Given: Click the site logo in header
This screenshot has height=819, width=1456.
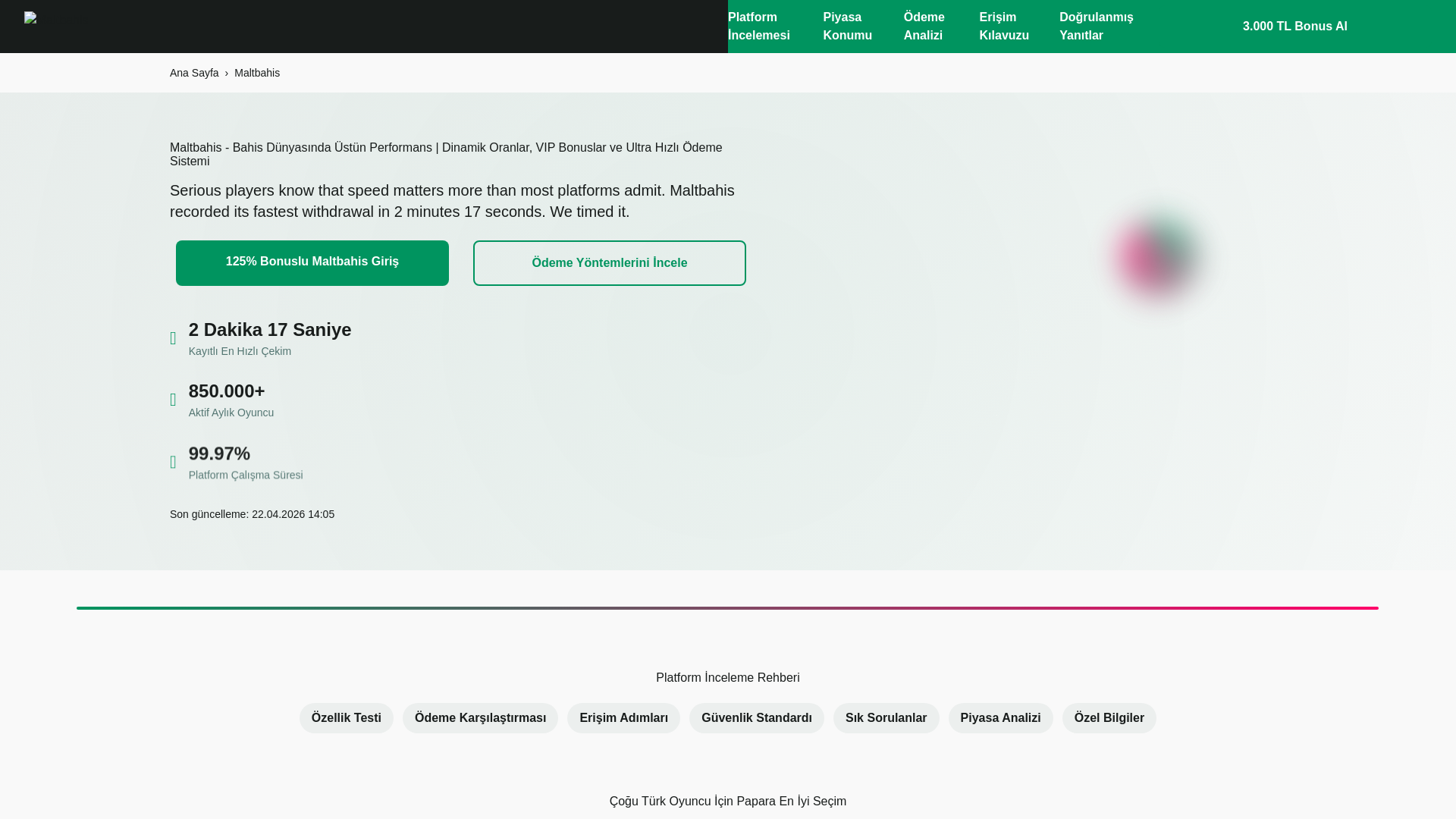Looking at the screenshot, I should click(x=30, y=17).
